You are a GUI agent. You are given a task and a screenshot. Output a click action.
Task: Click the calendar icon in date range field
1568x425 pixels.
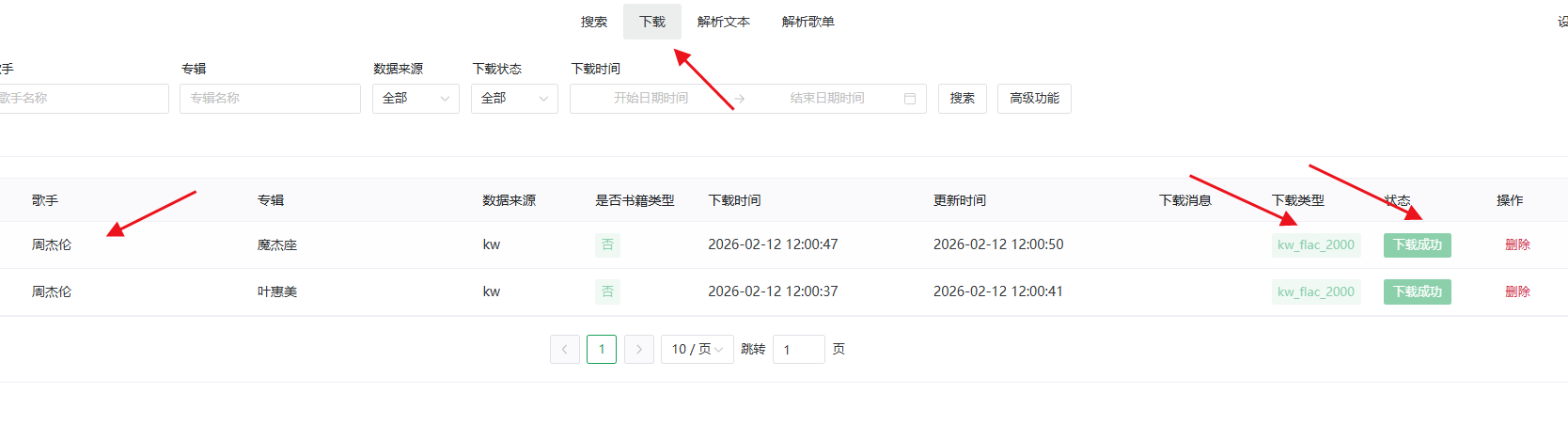[x=909, y=99]
